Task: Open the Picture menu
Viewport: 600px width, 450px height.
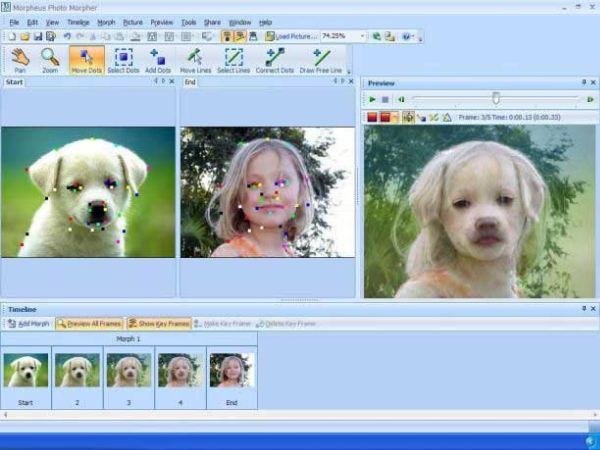Action: [x=133, y=23]
